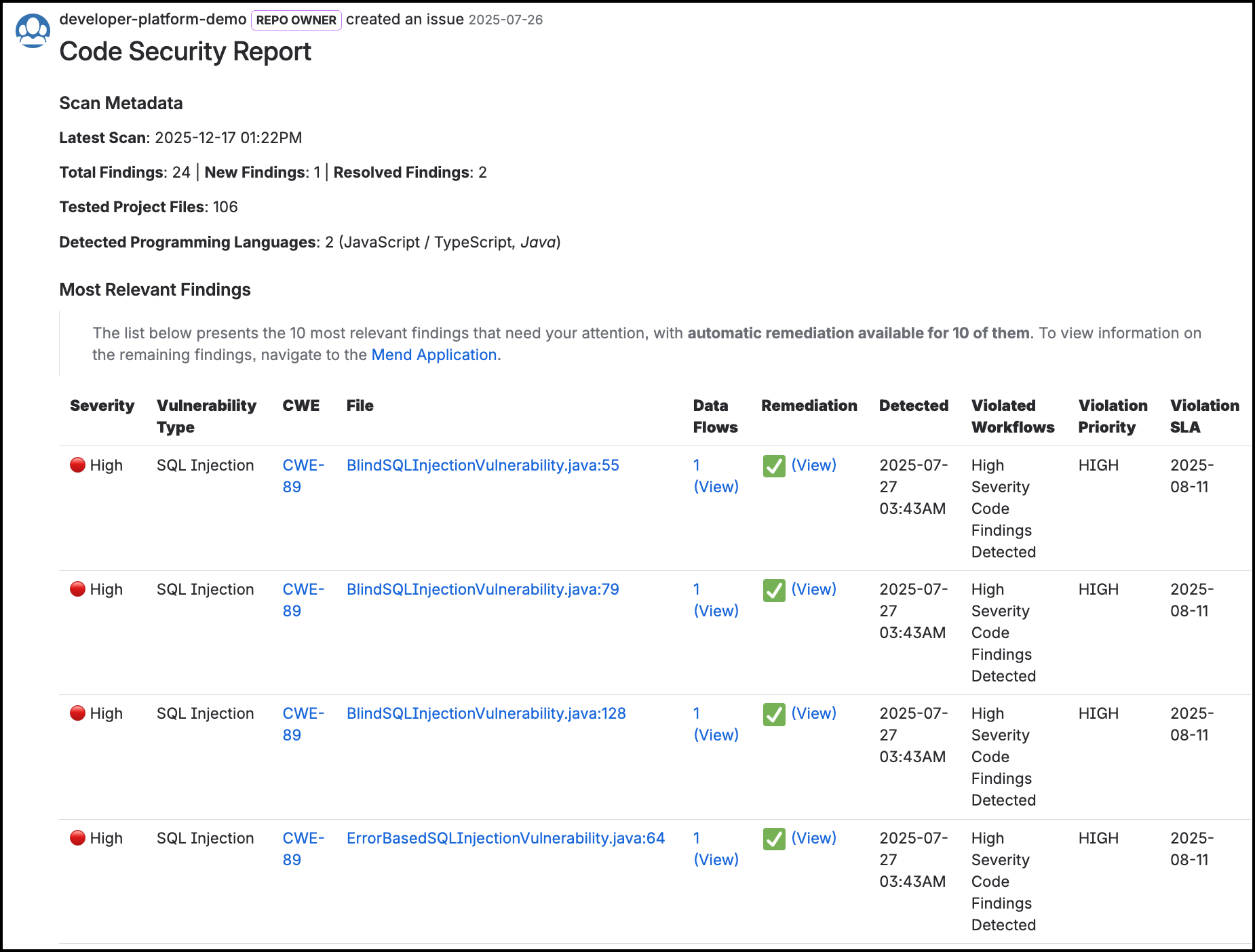
Task: Click green remediation checkmark for java:128 row
Action: pos(774,714)
